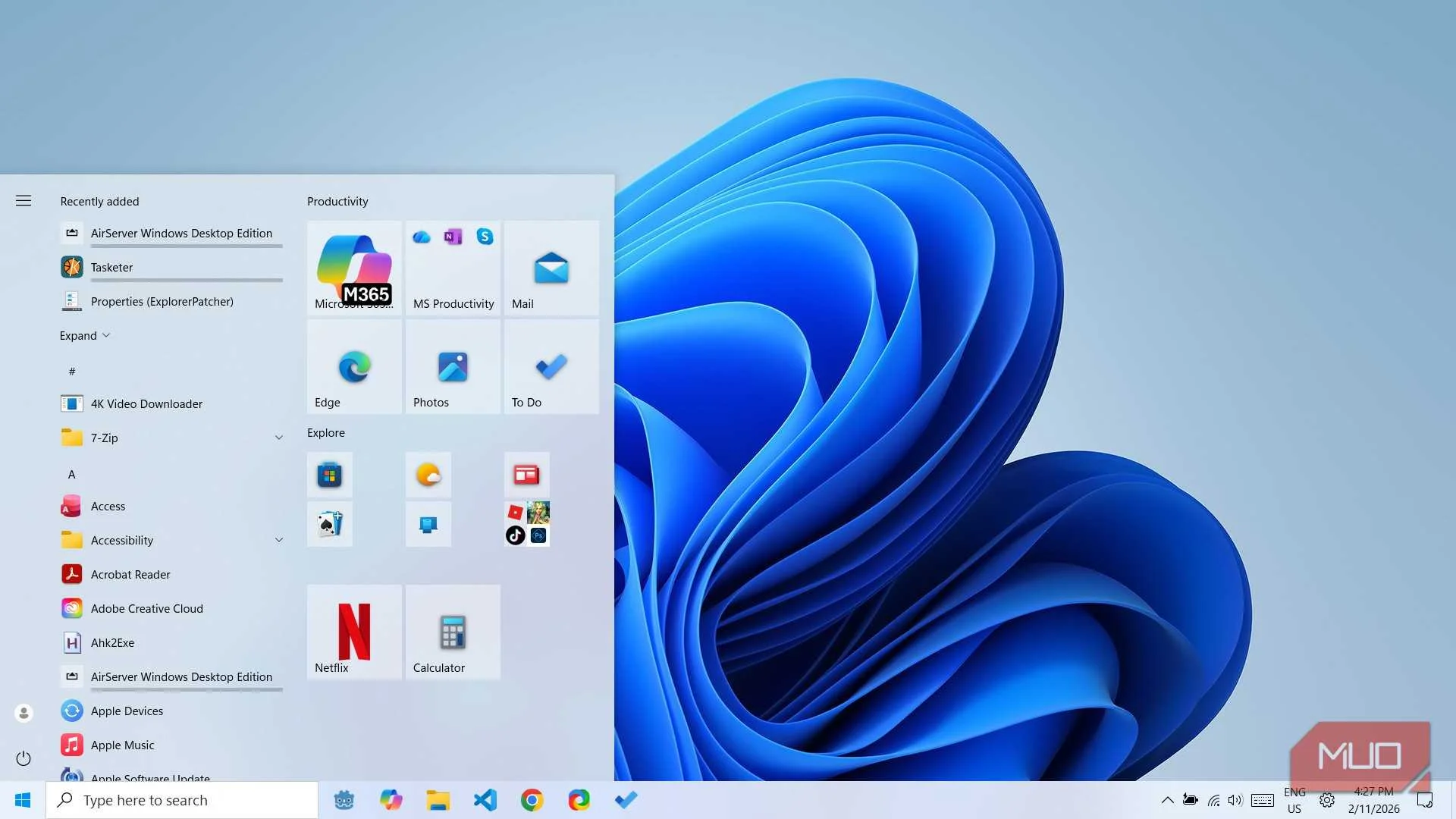This screenshot has width=1456, height=819.
Task: Open the Netflix tile
Action: click(x=353, y=632)
